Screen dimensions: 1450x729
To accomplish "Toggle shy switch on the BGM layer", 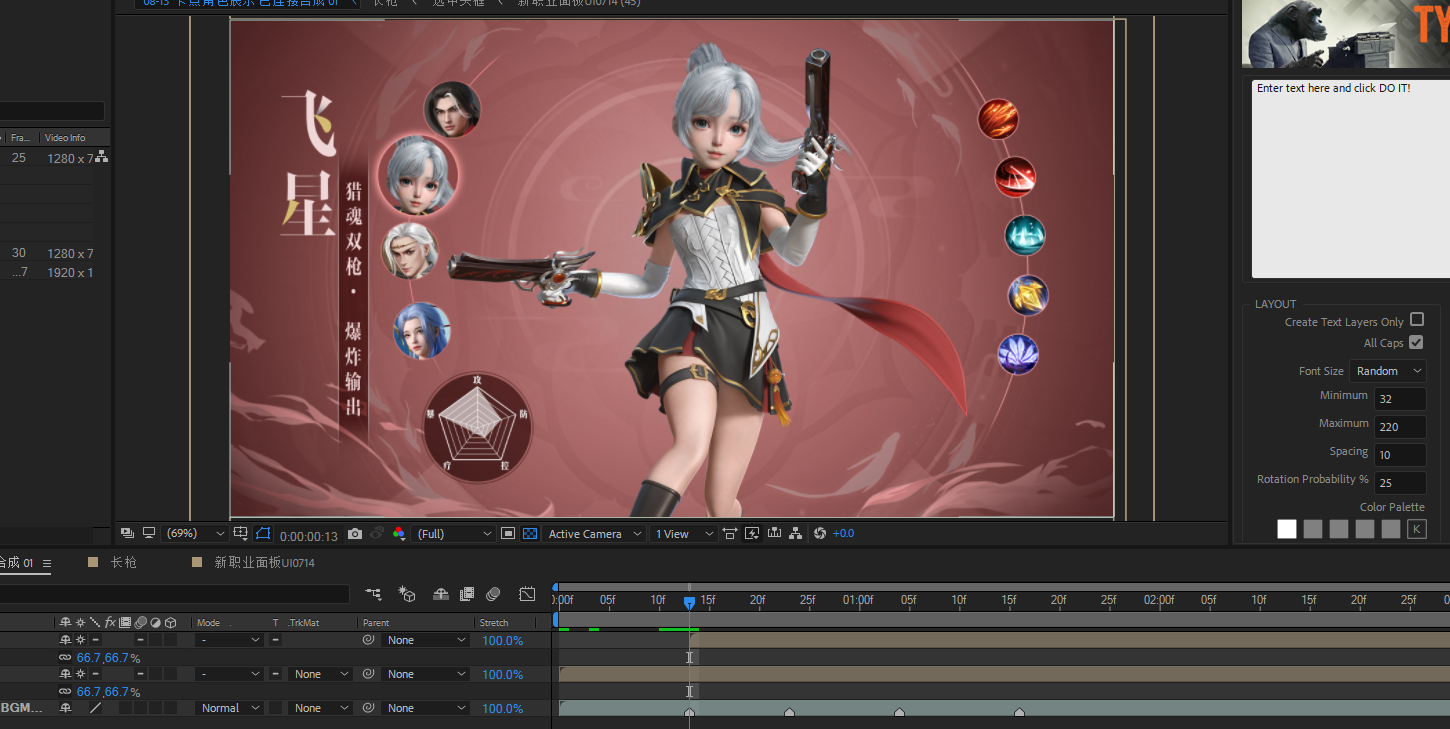I will click(65, 708).
